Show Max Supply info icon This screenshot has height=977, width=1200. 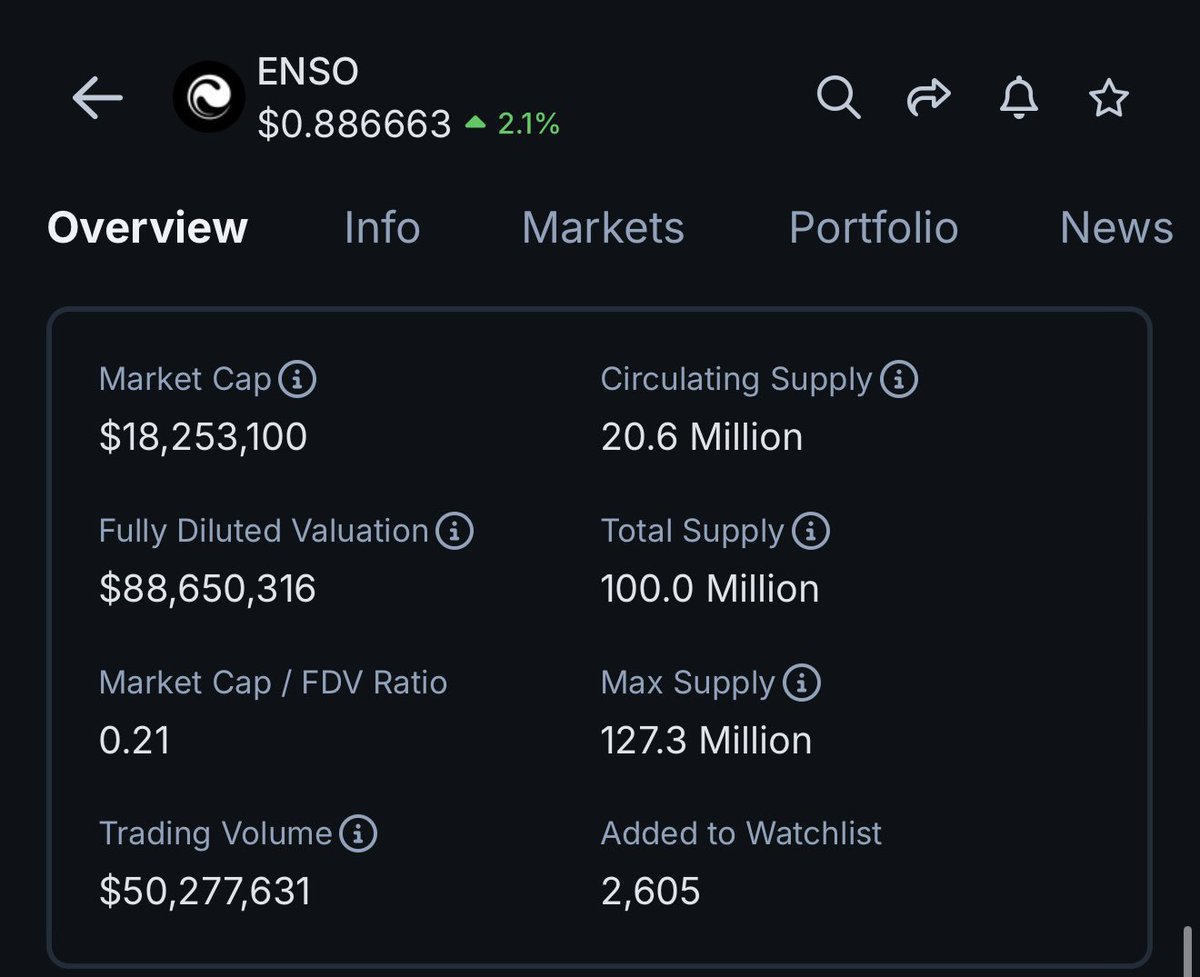(801, 683)
